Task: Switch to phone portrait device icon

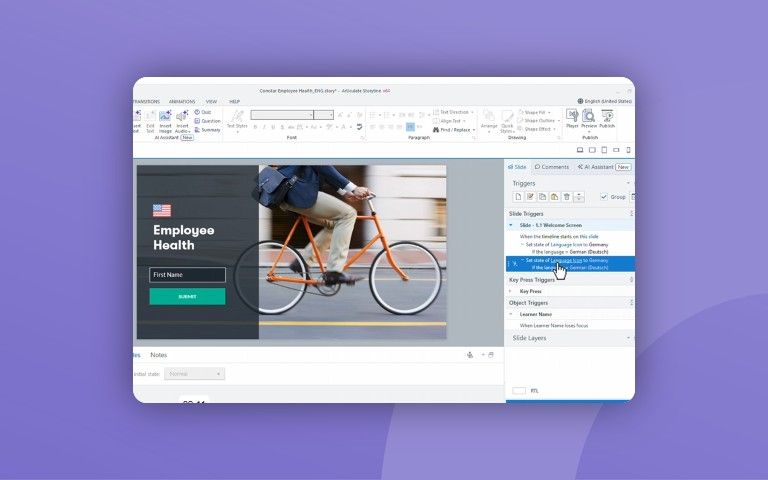Action: tap(628, 150)
